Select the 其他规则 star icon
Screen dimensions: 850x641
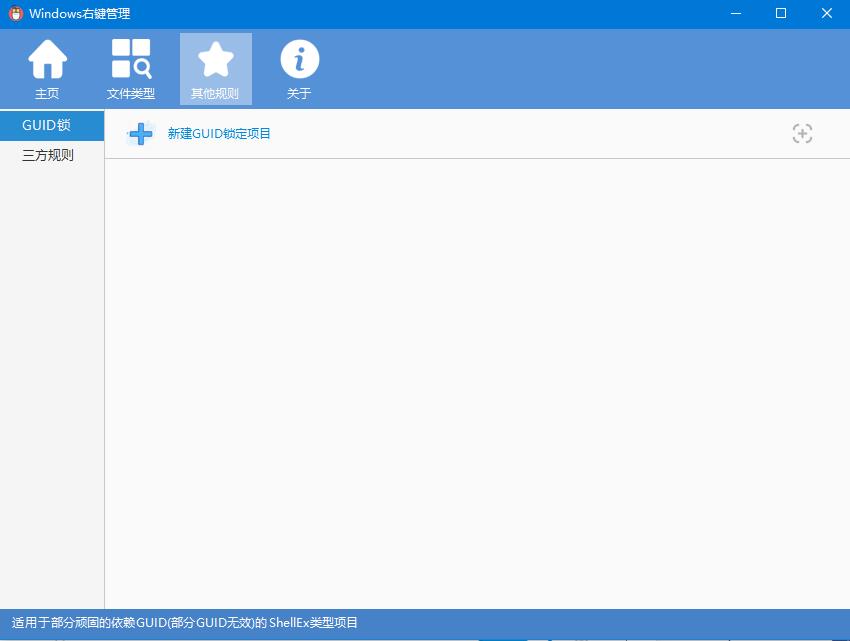click(215, 60)
